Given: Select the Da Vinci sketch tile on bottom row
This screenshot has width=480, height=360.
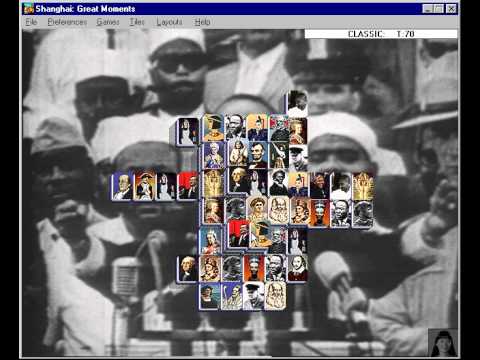Looking at the screenshot, I should (x=275, y=296).
